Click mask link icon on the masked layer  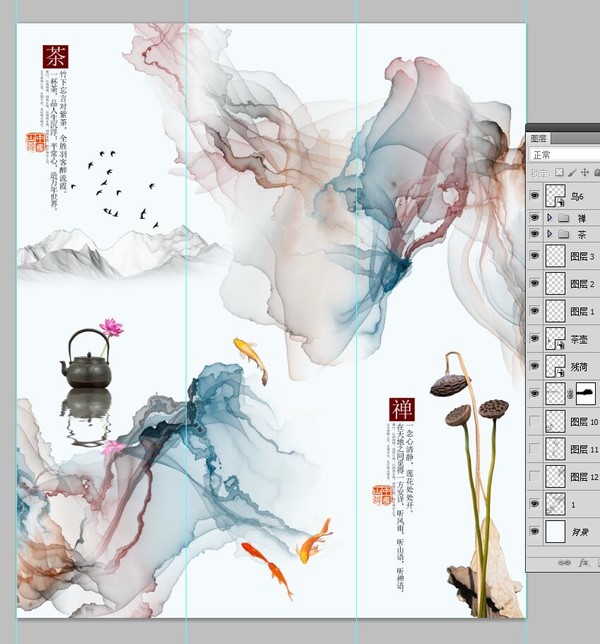[570, 394]
